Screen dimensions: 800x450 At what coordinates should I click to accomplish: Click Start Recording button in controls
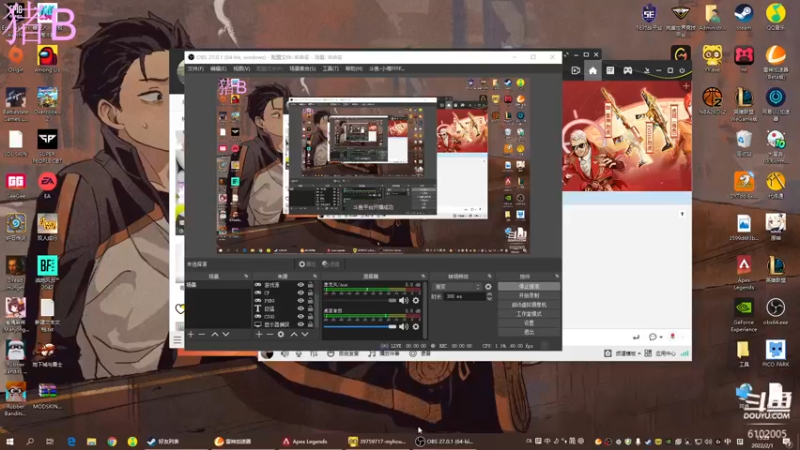pos(529,295)
